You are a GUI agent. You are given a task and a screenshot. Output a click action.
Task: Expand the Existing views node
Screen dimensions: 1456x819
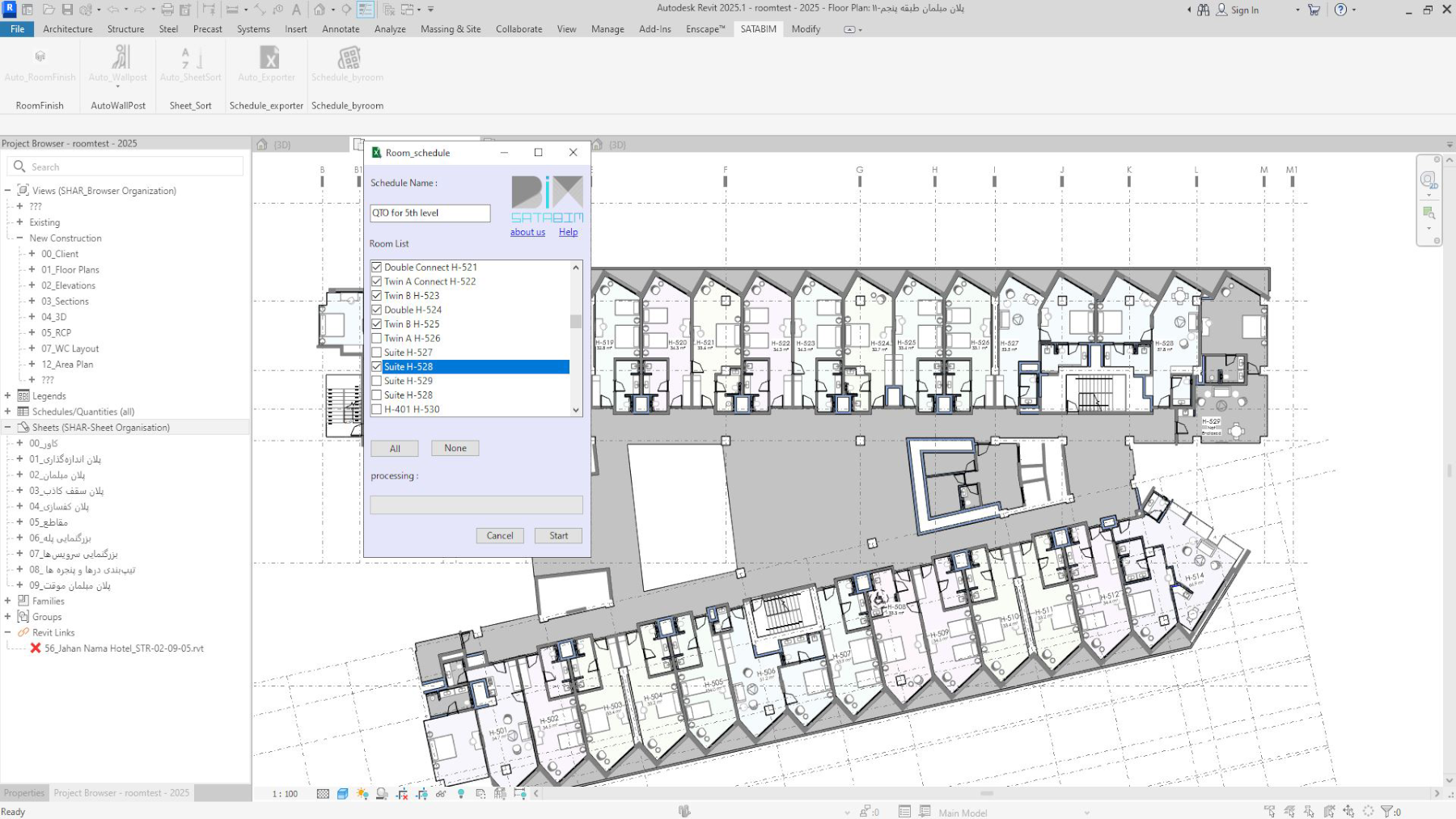[19, 222]
